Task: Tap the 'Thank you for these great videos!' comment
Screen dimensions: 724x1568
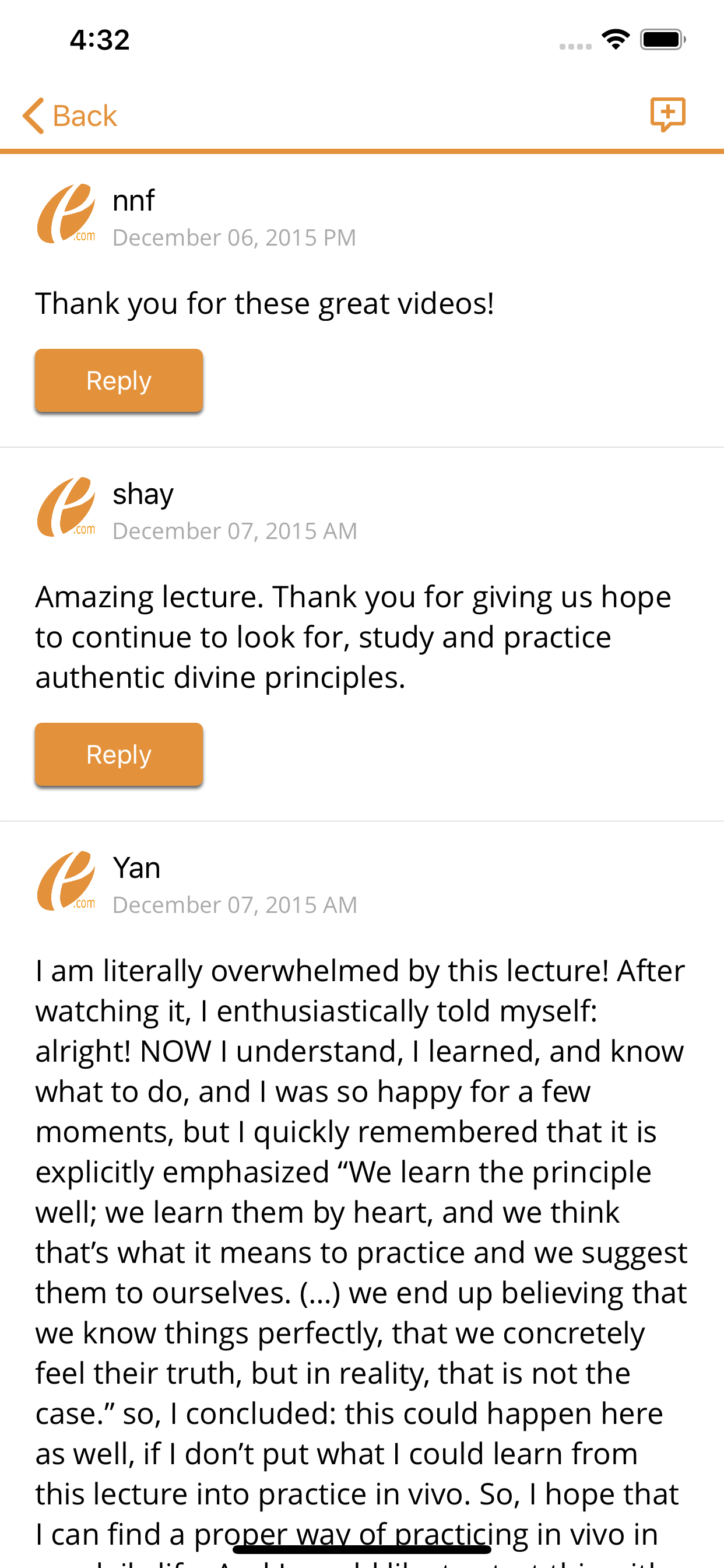Action: click(x=265, y=303)
